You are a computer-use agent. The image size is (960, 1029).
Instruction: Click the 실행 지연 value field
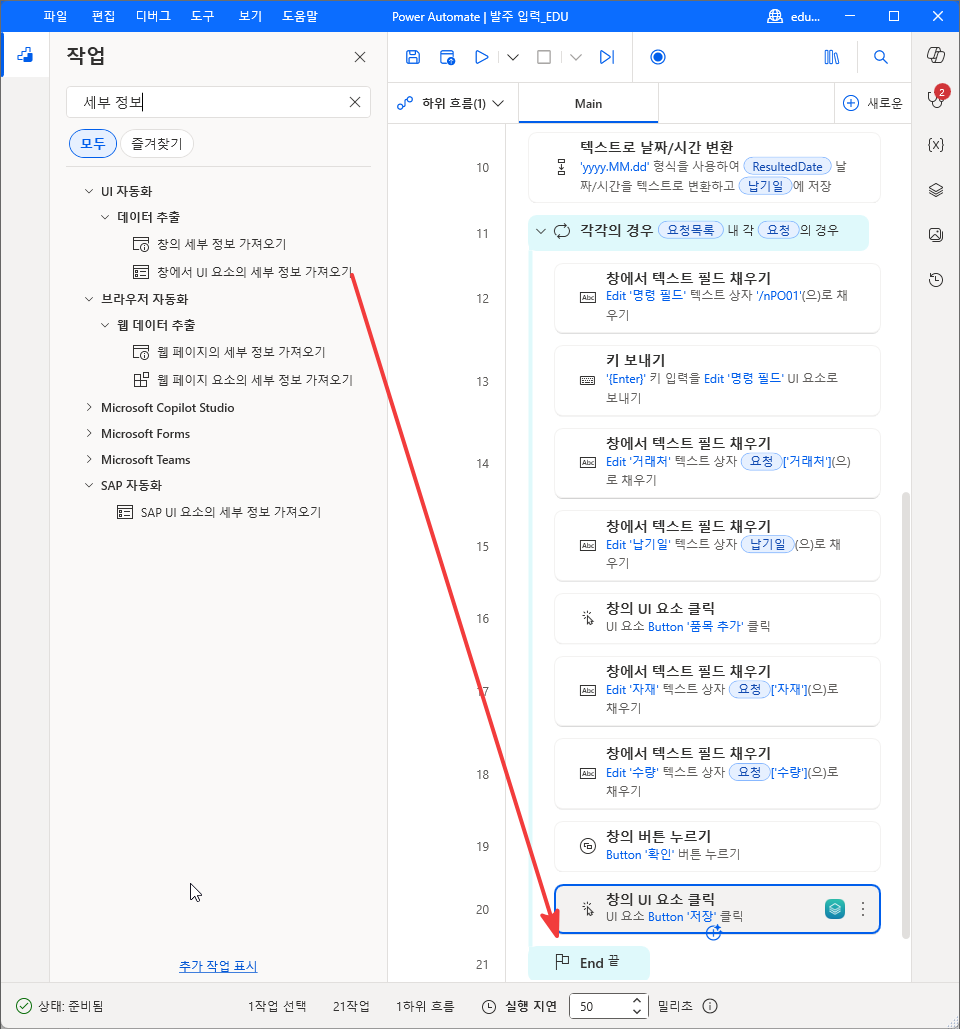click(600, 1006)
